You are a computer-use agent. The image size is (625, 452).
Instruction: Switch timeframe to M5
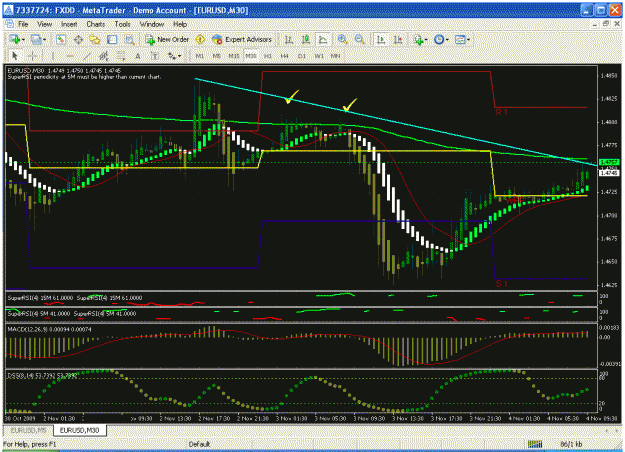click(x=216, y=56)
